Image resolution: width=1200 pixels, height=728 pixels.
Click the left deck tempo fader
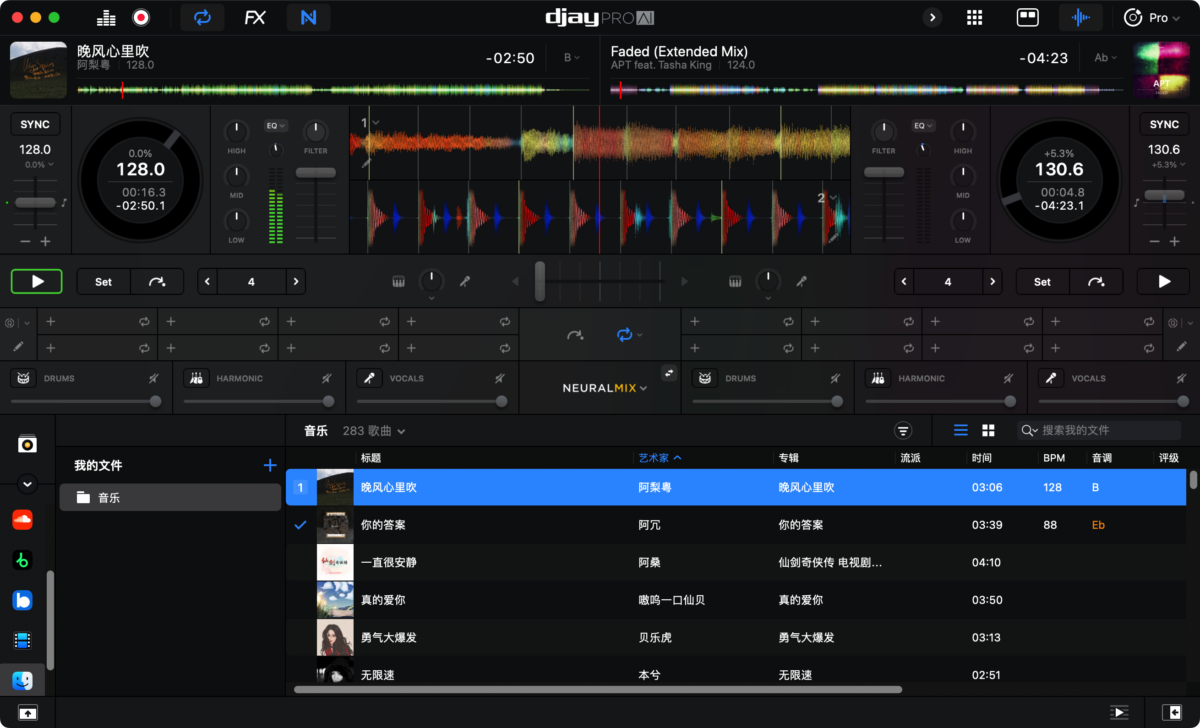tap(35, 202)
